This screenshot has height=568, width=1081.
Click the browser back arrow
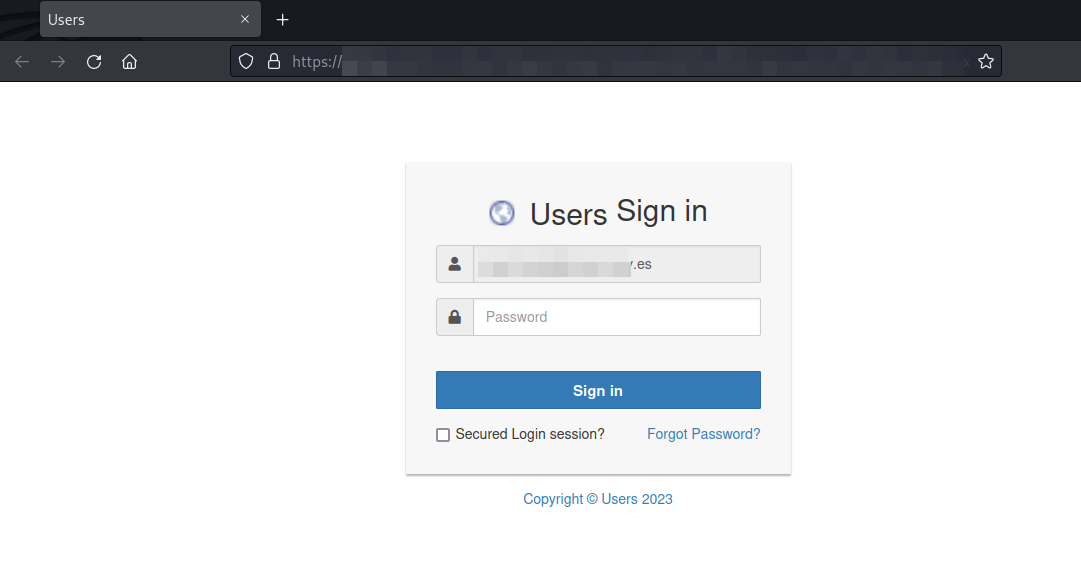click(22, 62)
